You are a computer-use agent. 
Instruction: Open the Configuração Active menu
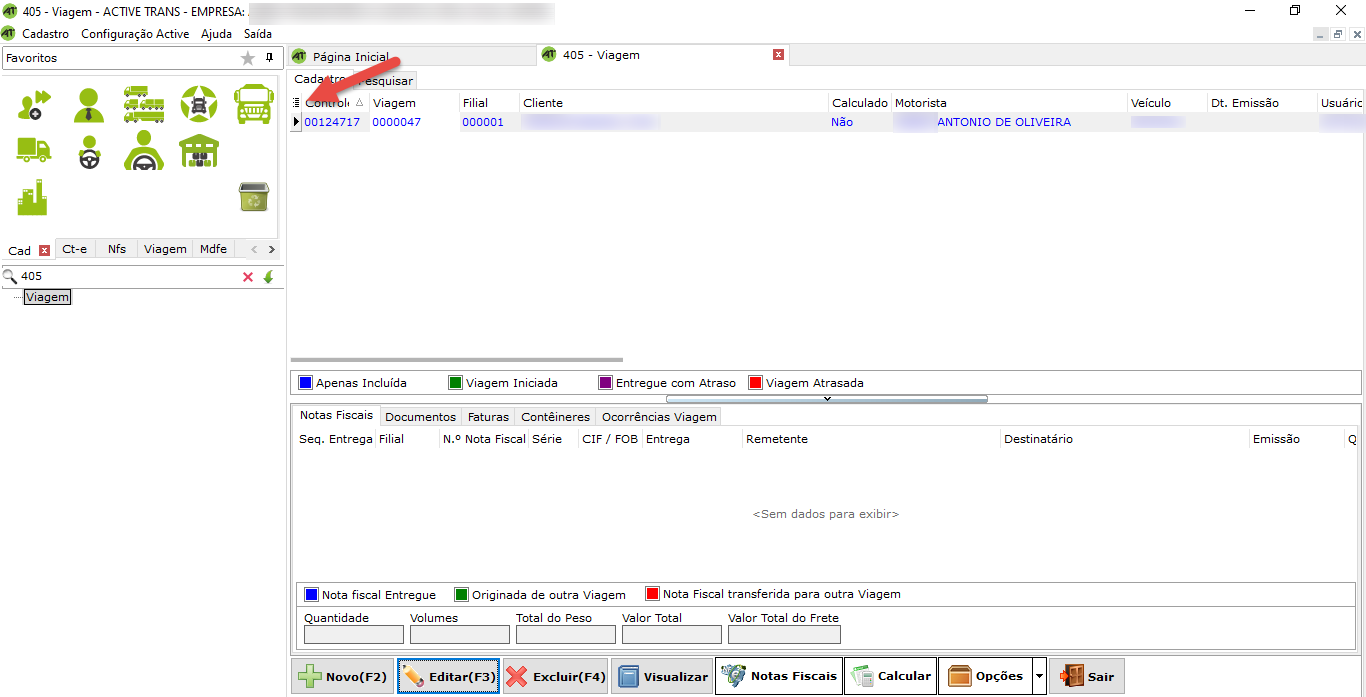click(135, 34)
